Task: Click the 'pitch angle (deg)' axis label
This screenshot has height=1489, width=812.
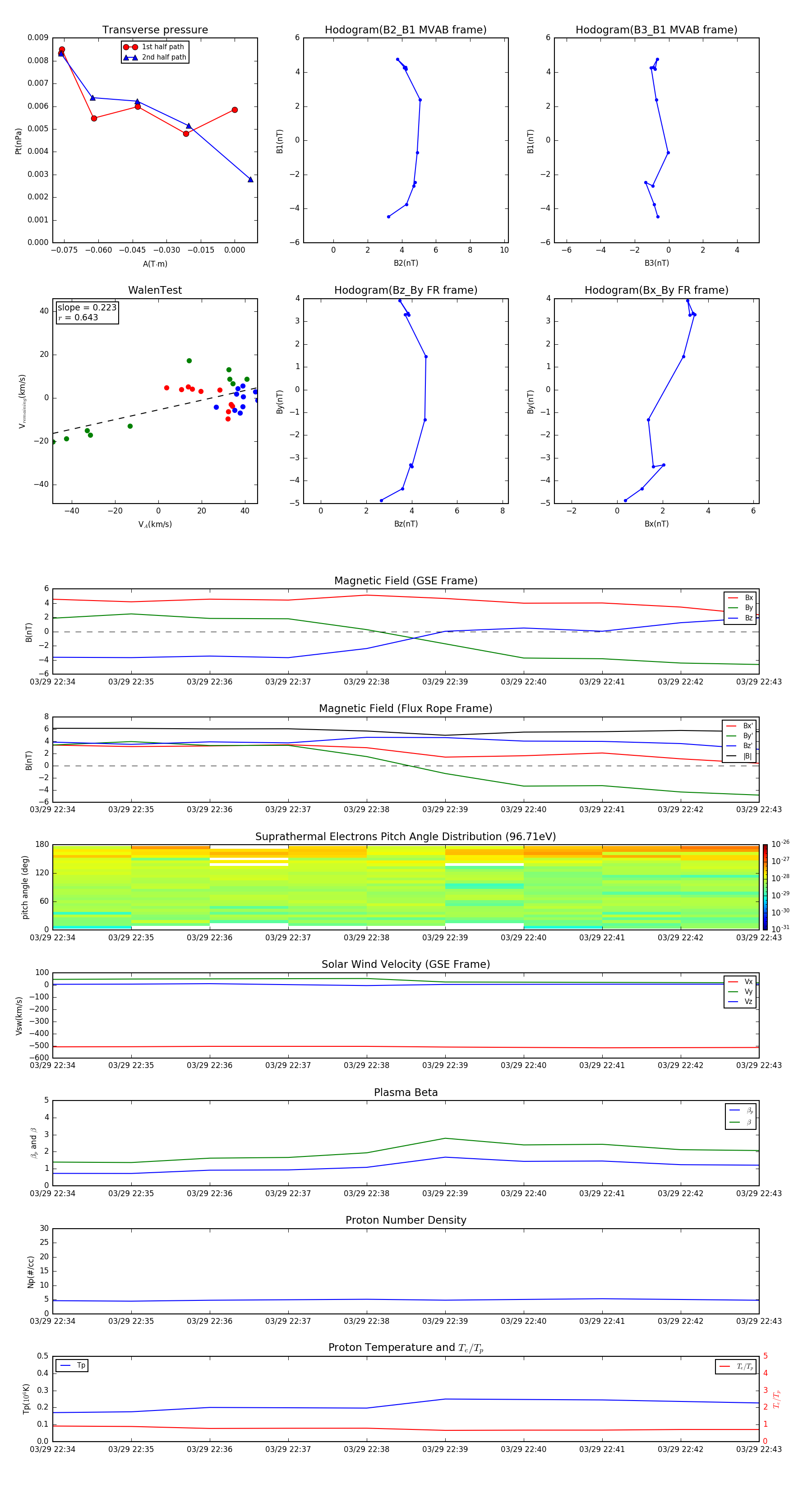Action: [25, 887]
